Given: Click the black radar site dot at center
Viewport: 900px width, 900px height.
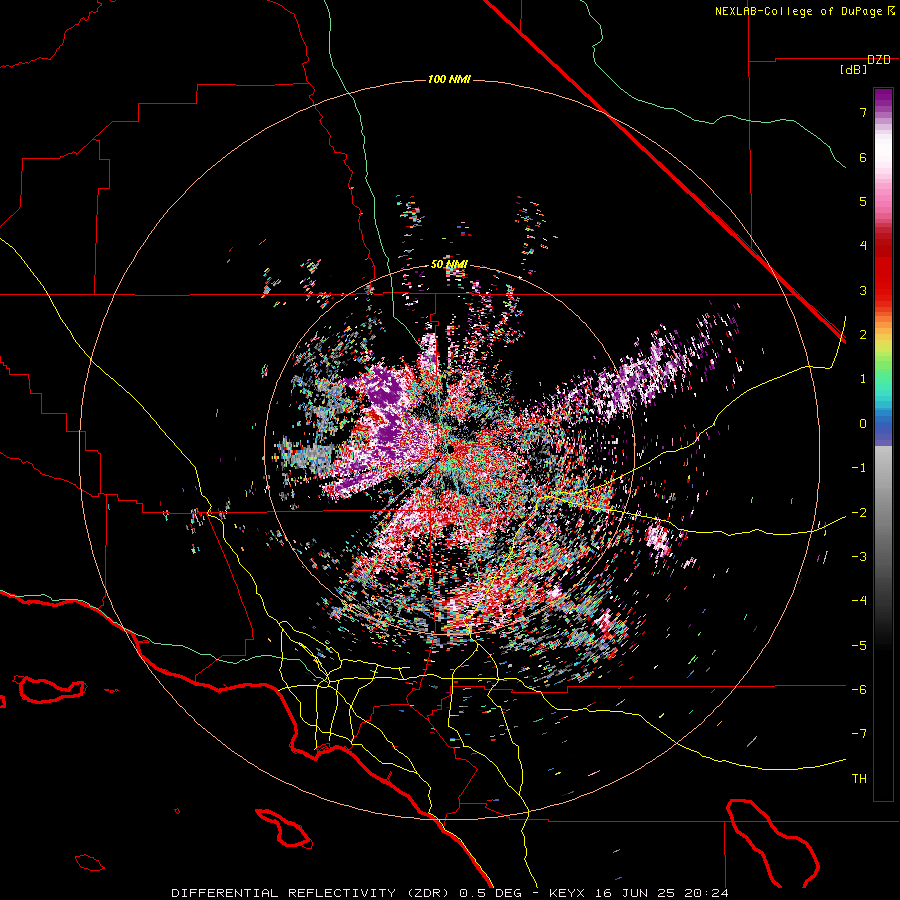Looking at the screenshot, I should click(x=451, y=449).
